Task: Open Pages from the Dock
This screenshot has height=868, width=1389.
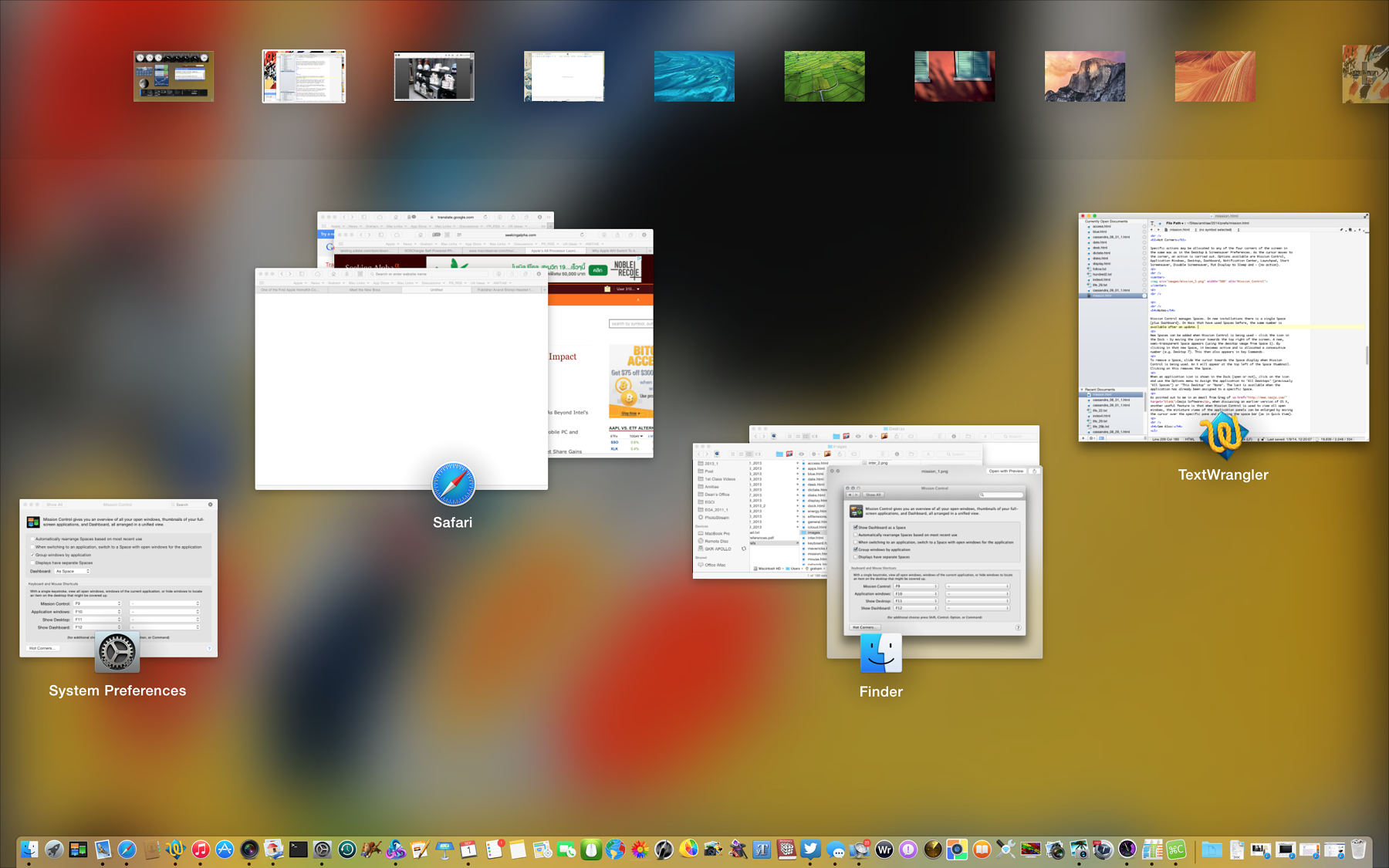Action: [420, 849]
